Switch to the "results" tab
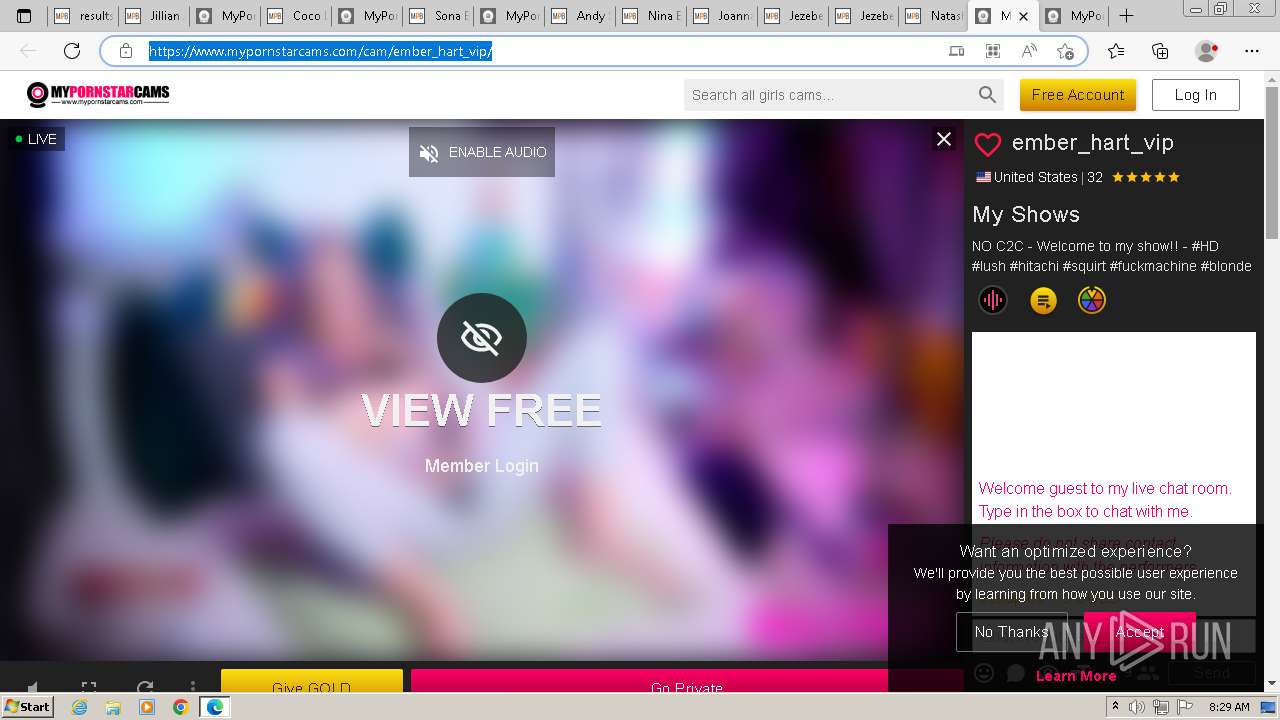 tap(83, 16)
